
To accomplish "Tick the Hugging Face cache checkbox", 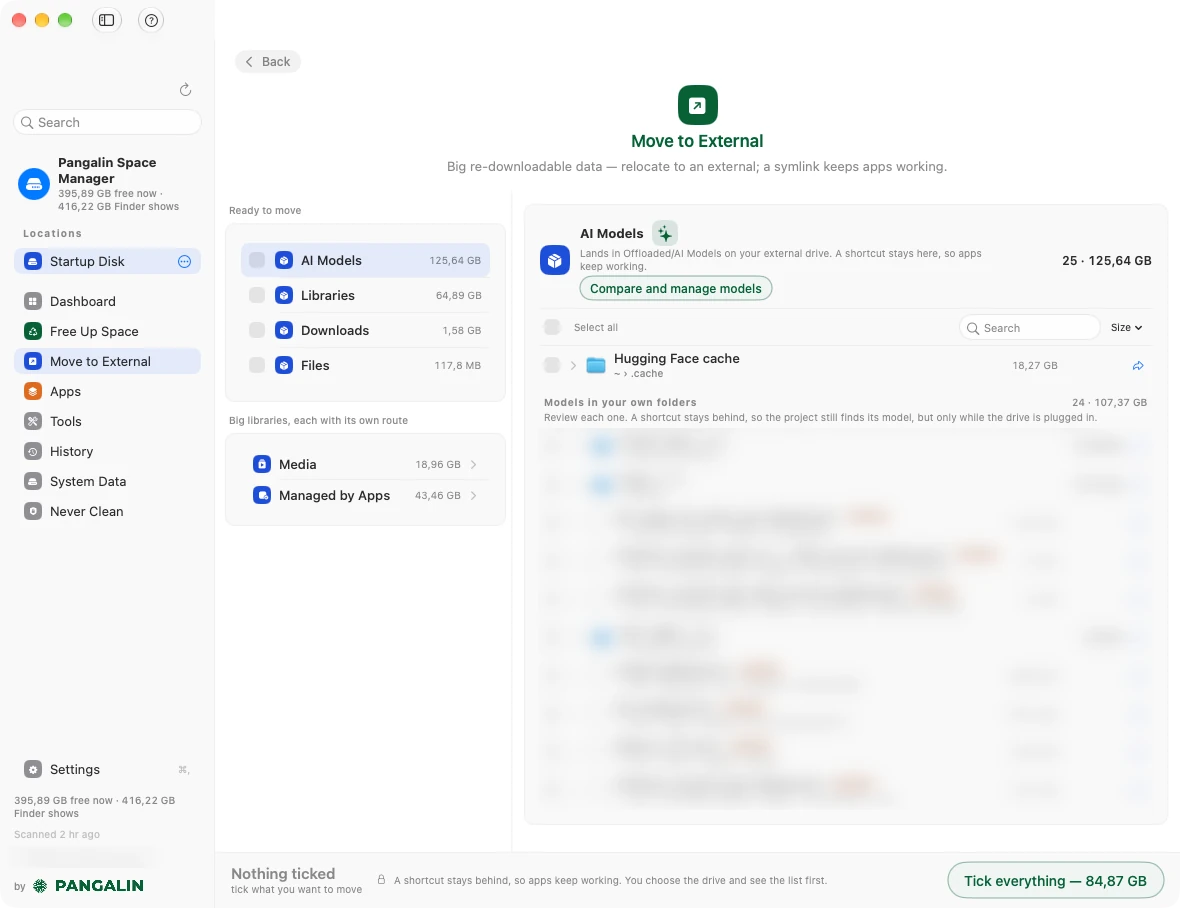I will [552, 366].
